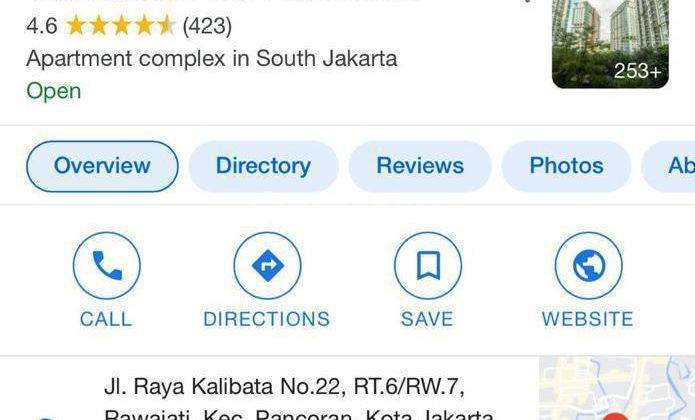Select the Overview tab

pyautogui.click(x=102, y=166)
